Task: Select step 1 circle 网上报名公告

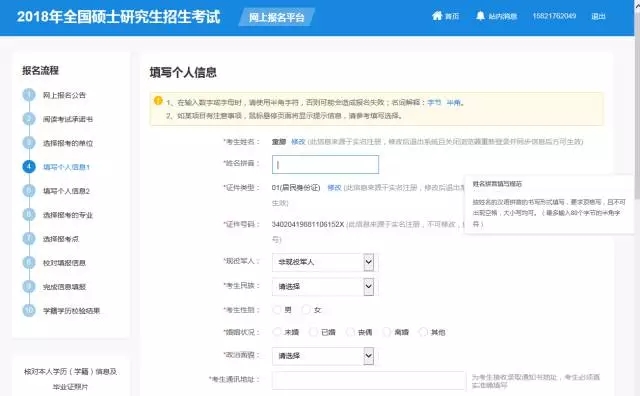Action: (x=29, y=95)
